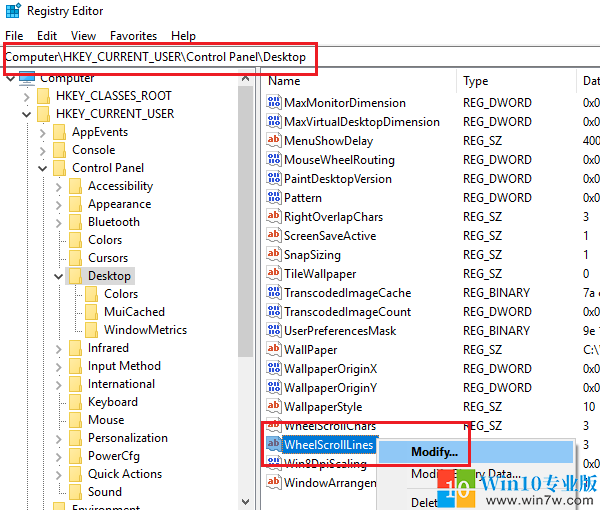Click REG_BINARY type of TranscodedImageCache

(x=496, y=293)
